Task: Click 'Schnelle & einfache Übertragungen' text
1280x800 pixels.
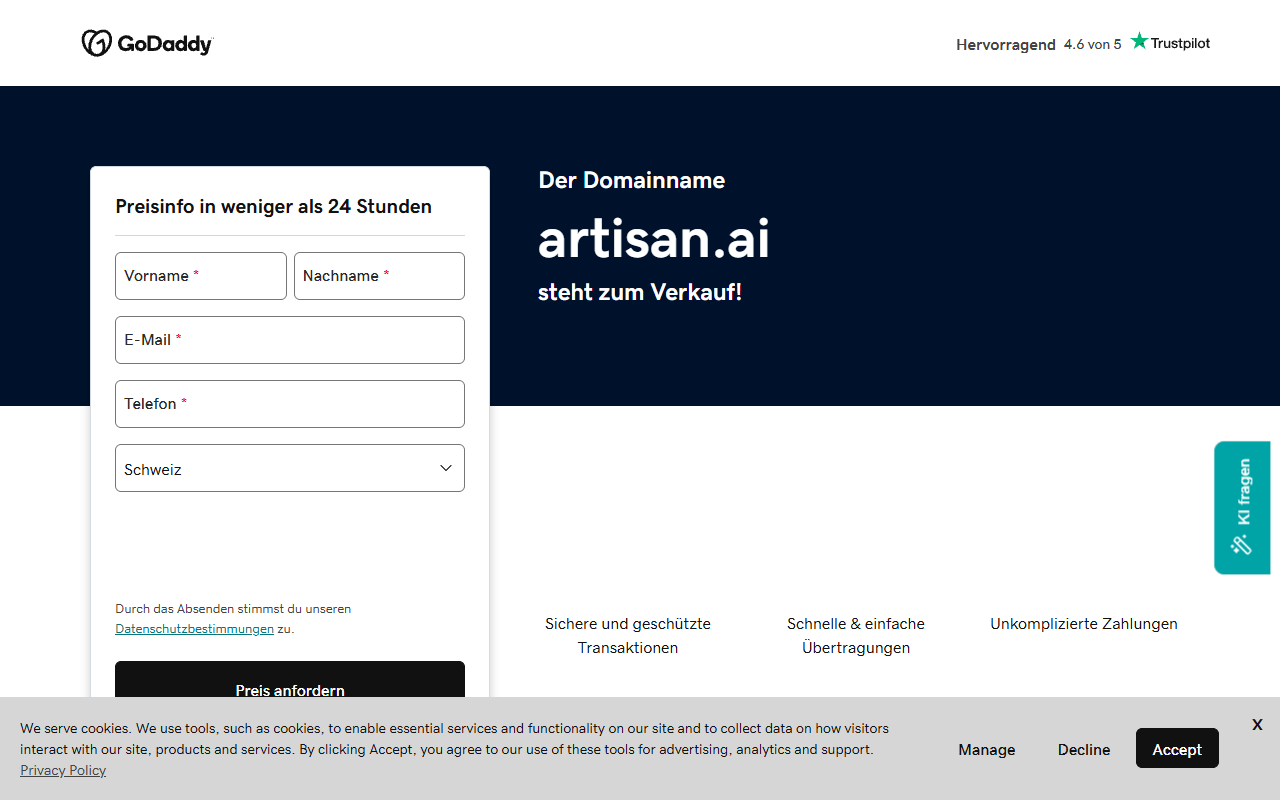Action: click(x=856, y=636)
